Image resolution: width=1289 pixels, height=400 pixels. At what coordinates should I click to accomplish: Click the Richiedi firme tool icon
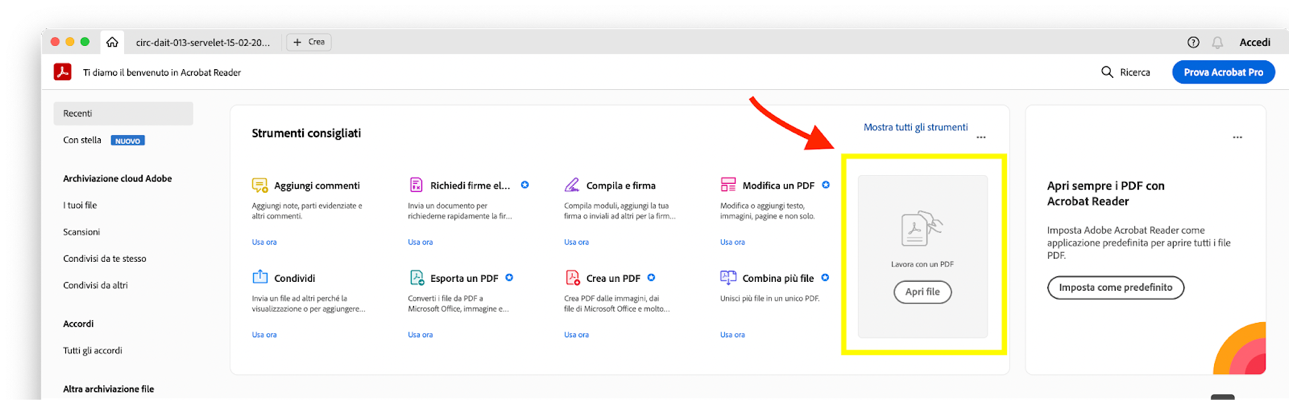tap(416, 185)
